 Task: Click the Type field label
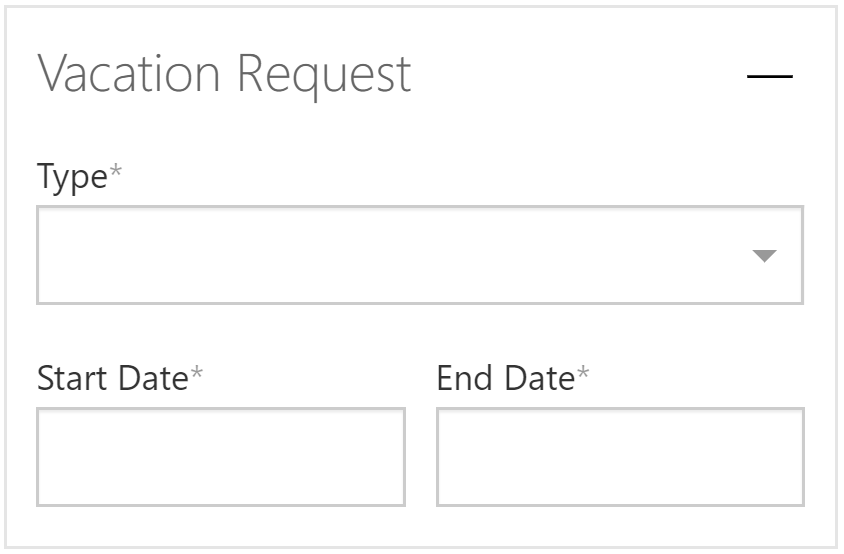72,177
